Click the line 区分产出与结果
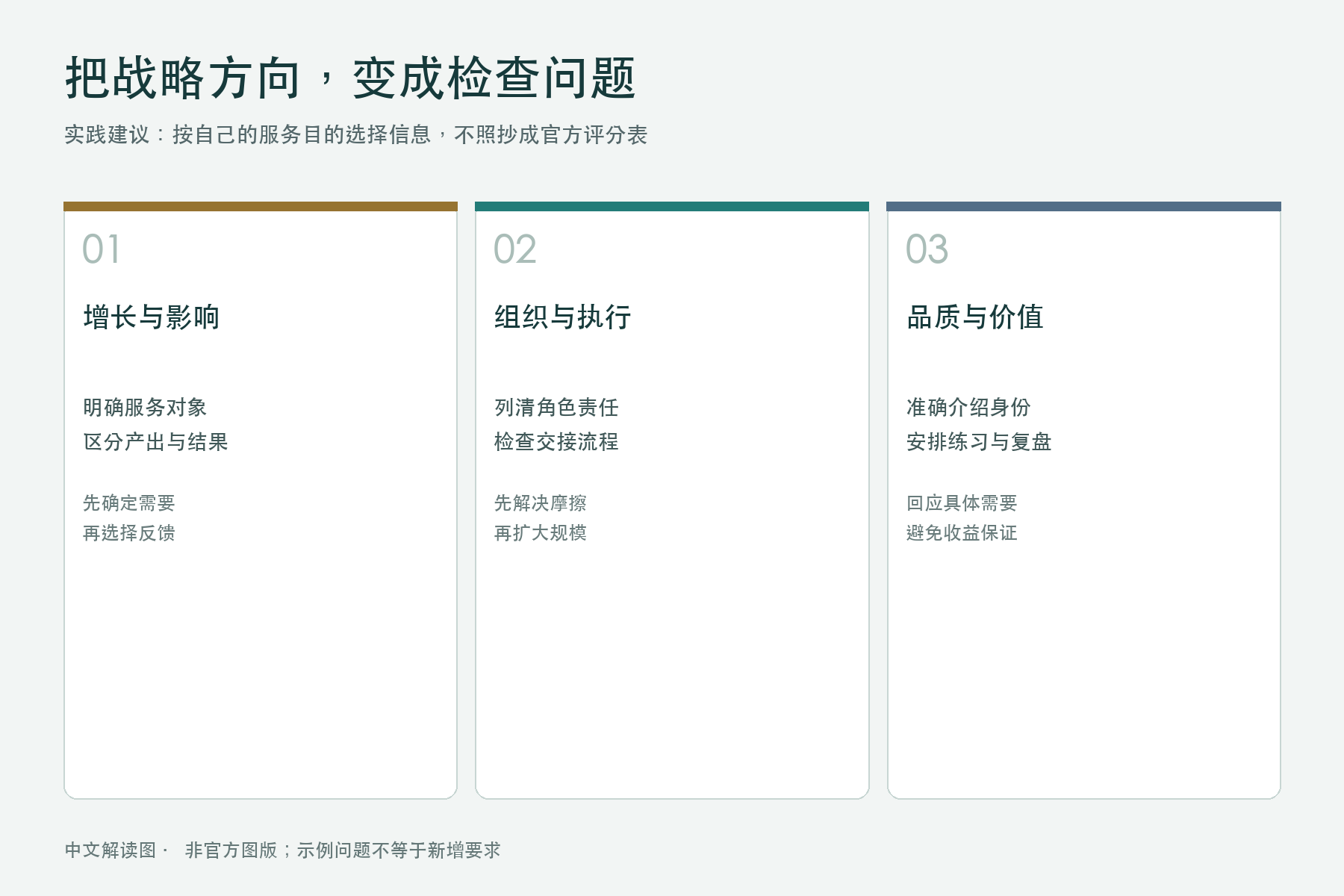Image resolution: width=1344 pixels, height=896 pixels. [155, 442]
